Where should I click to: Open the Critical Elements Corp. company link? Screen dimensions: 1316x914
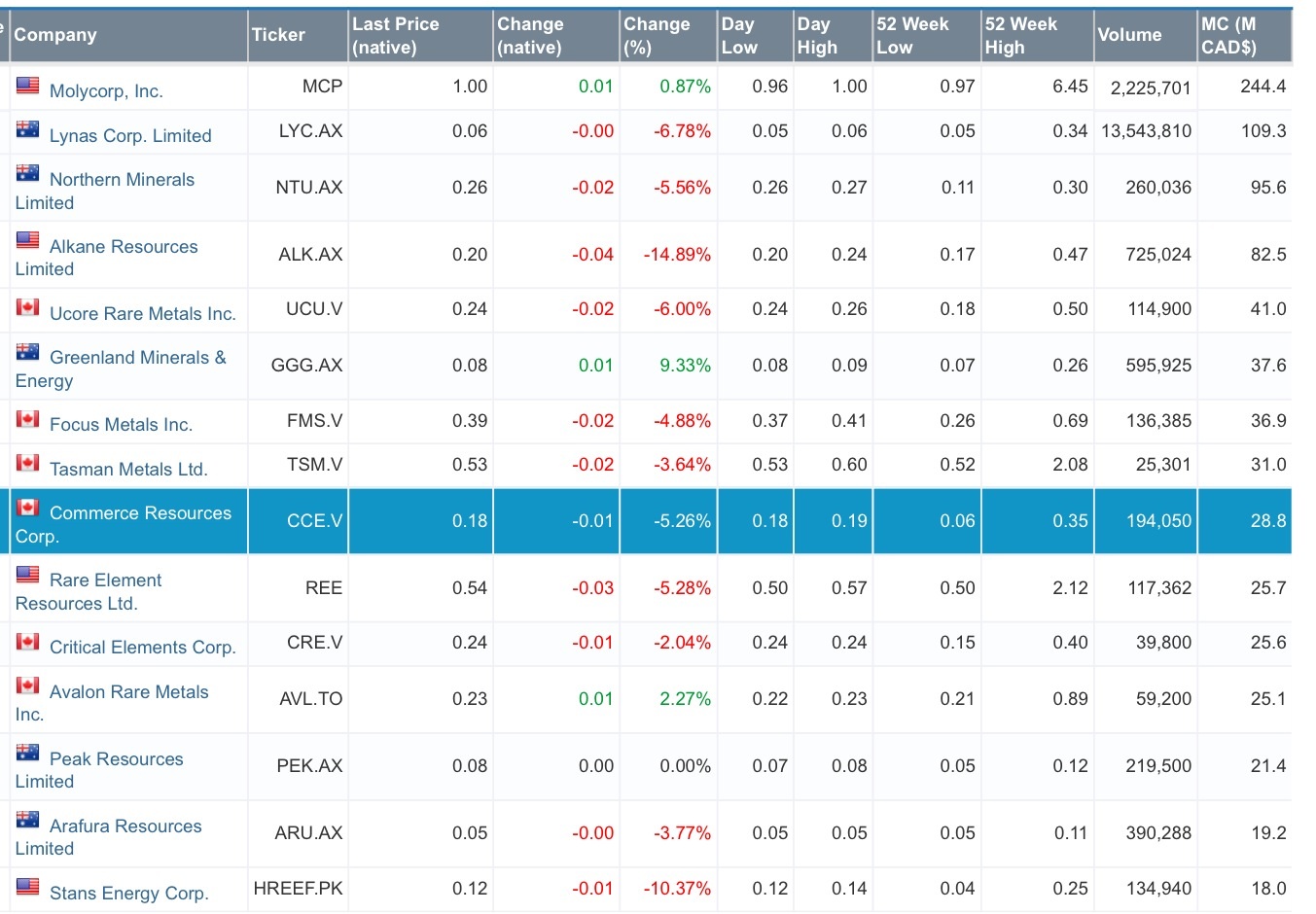coord(142,647)
